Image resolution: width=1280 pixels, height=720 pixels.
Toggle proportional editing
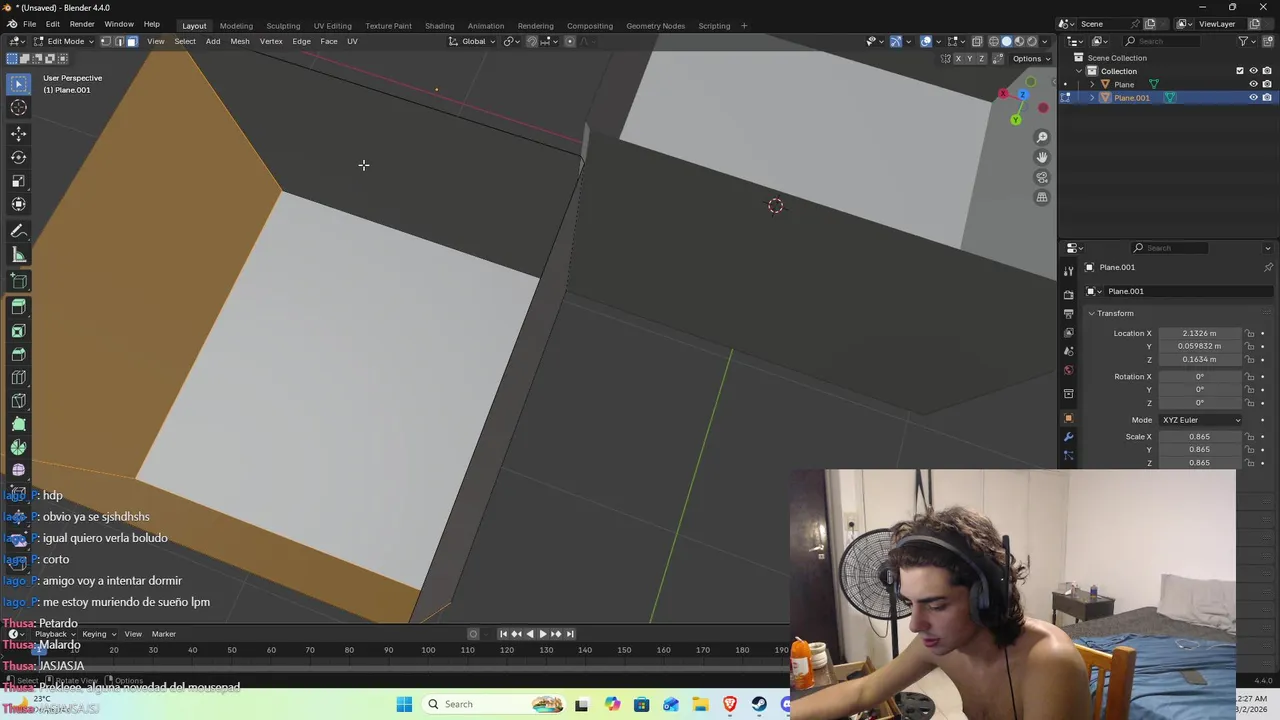[x=570, y=41]
